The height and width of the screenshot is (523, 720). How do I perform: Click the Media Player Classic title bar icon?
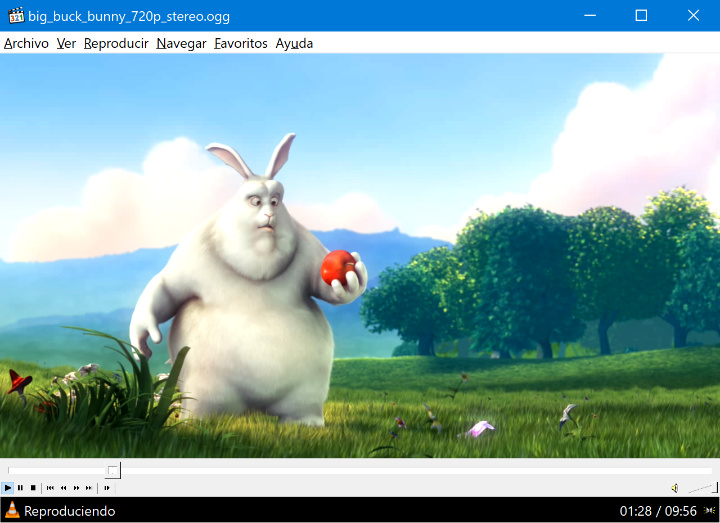coord(16,16)
